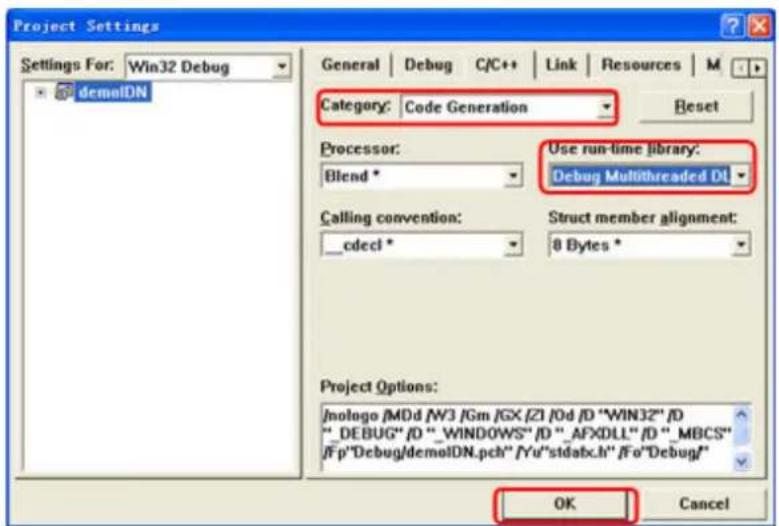Expand the demoIDN tree node
Image resolution: width=779 pixels, height=526 pixels.
(41, 92)
